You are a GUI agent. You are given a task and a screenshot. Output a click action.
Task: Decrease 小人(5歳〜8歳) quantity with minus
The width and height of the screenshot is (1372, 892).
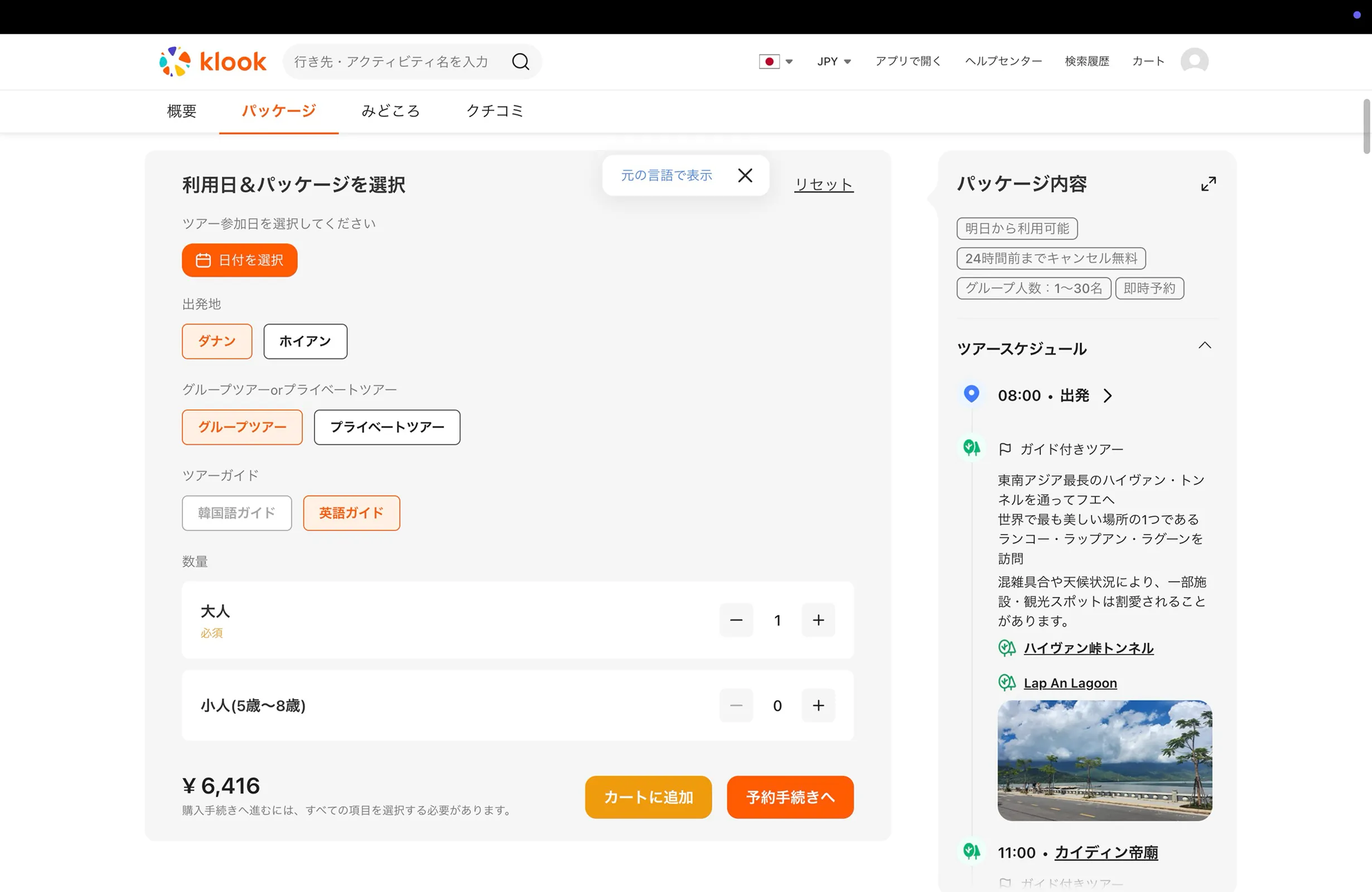pyautogui.click(x=736, y=705)
